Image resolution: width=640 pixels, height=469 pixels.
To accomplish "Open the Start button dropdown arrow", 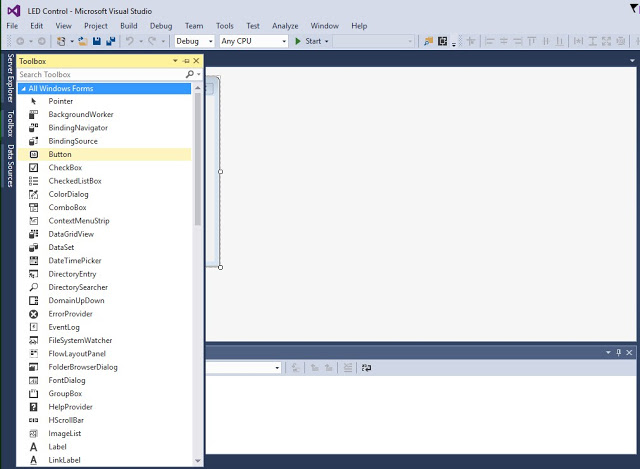I will pyautogui.click(x=327, y=41).
